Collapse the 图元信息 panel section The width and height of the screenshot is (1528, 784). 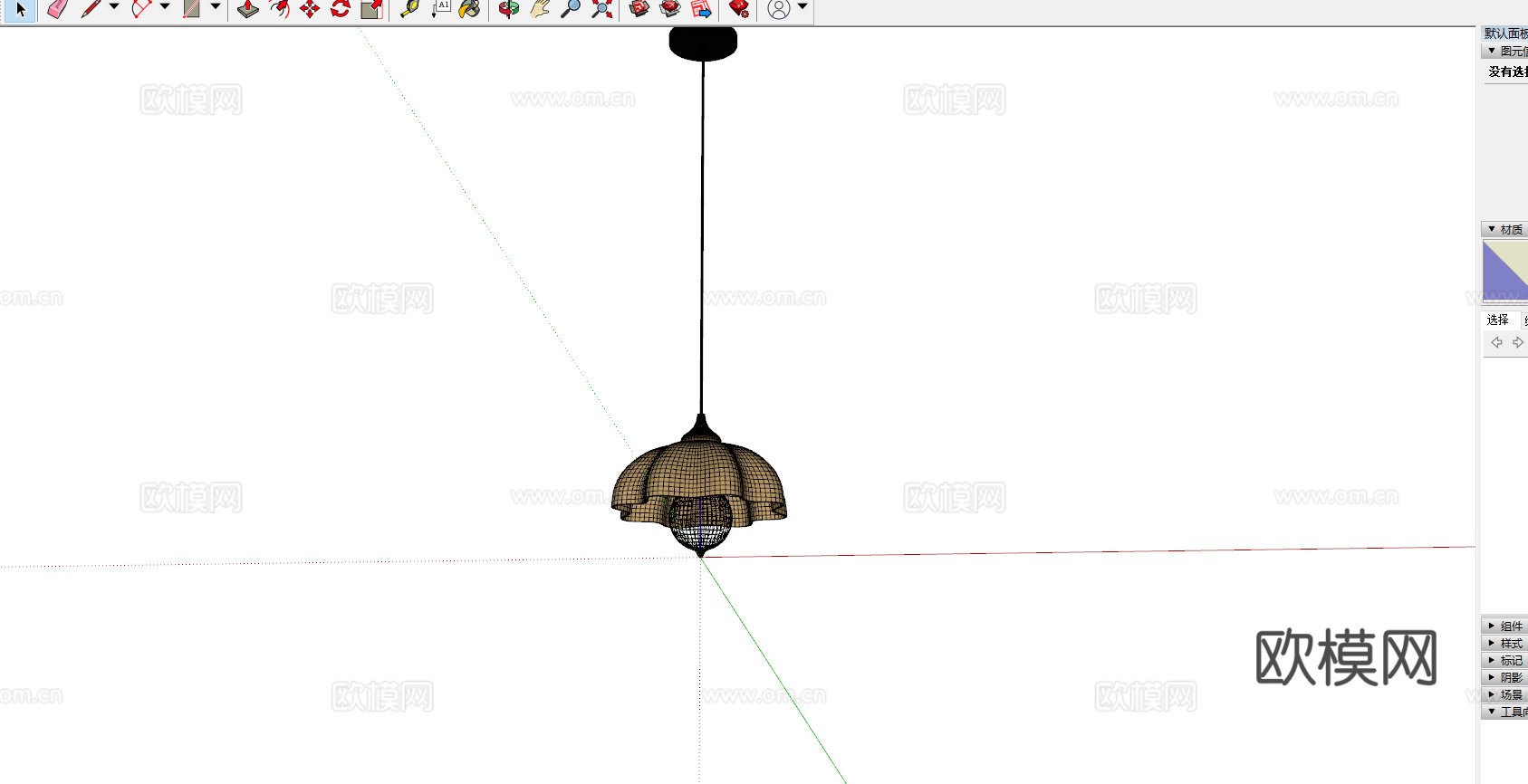1492,52
